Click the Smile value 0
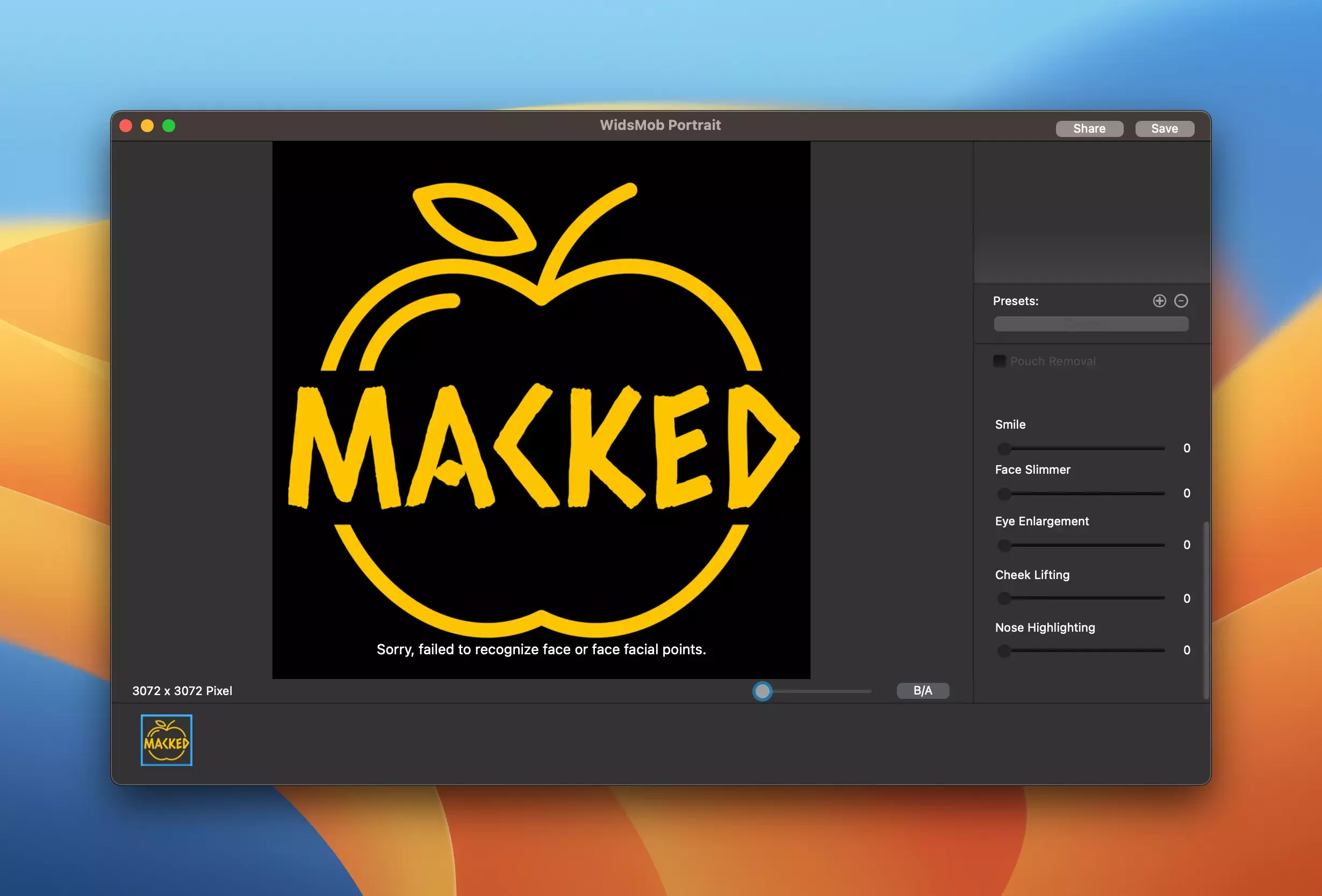1322x896 pixels. 1186,448
